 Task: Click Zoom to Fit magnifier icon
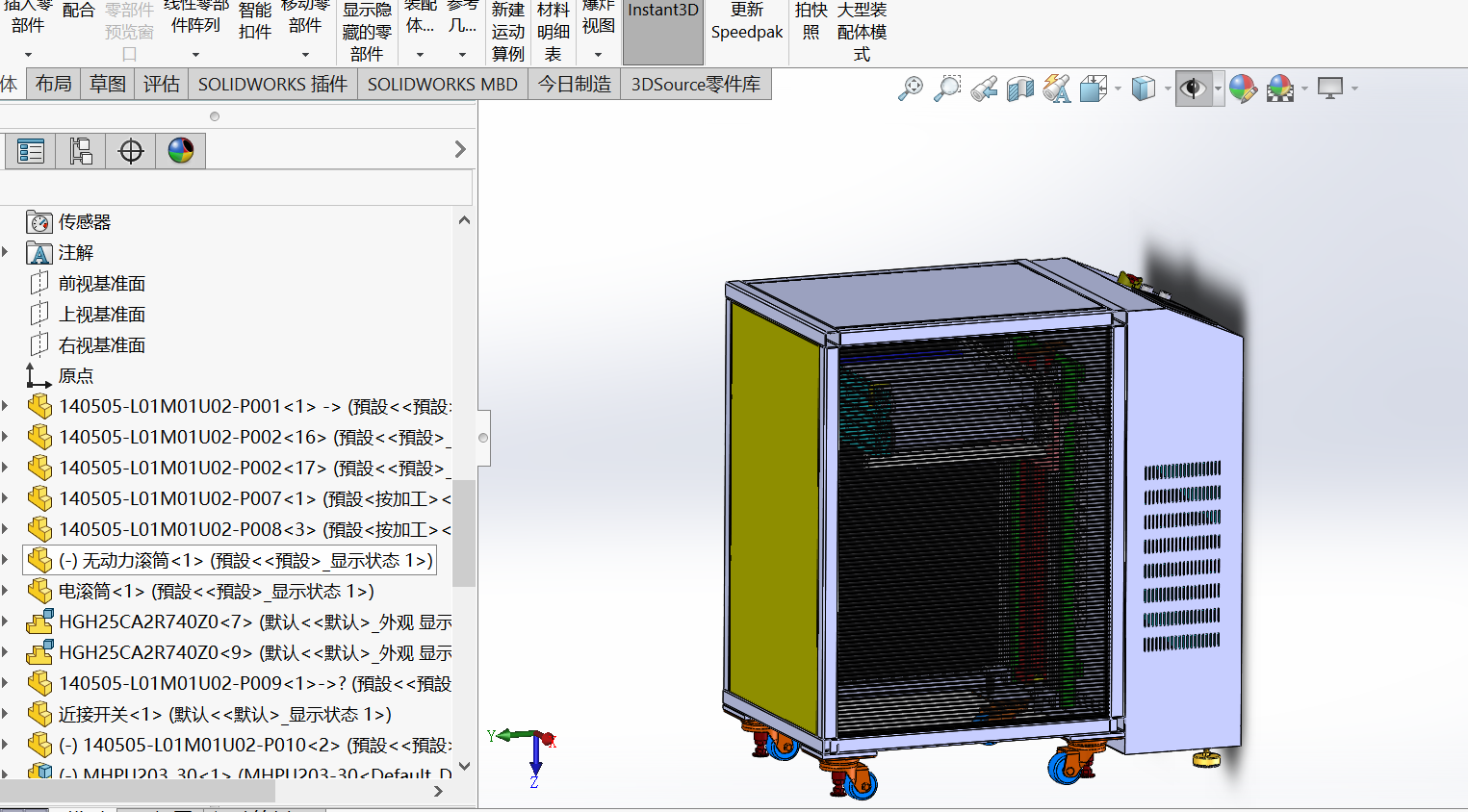tap(910, 89)
